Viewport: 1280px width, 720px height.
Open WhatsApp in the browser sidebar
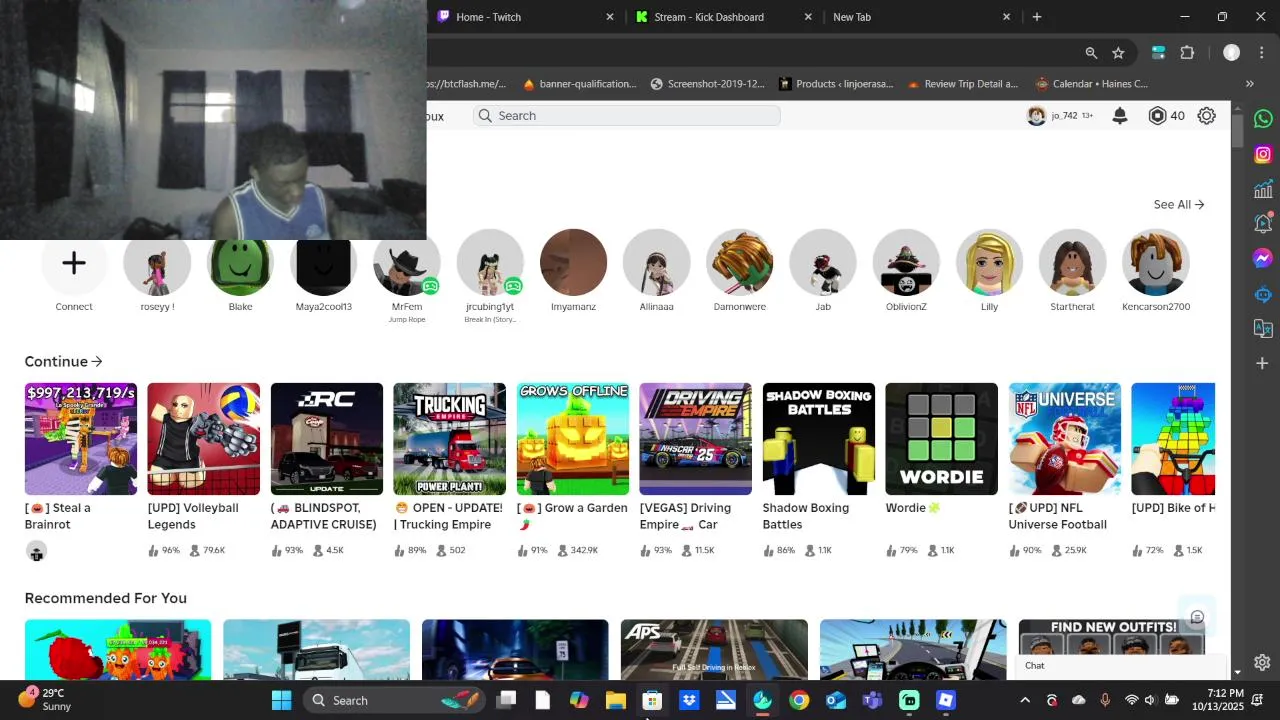pos(1263,118)
